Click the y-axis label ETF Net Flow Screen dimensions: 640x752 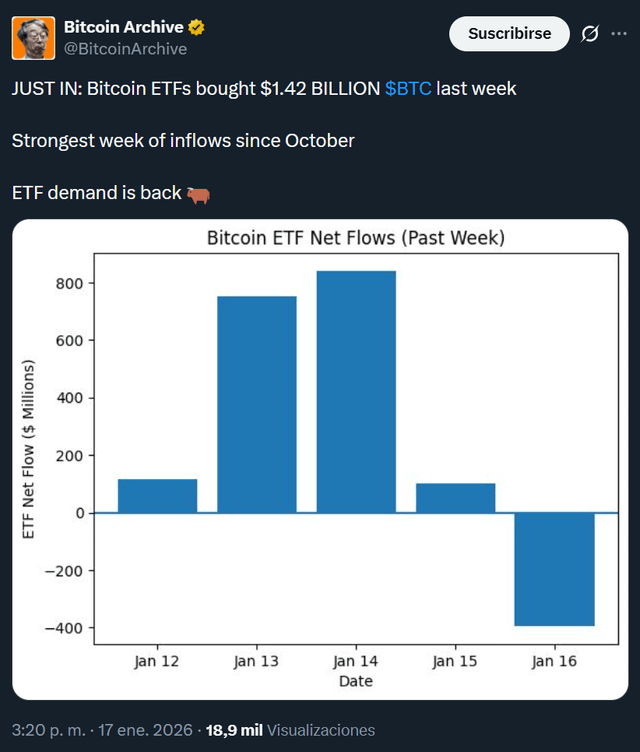(x=29, y=448)
